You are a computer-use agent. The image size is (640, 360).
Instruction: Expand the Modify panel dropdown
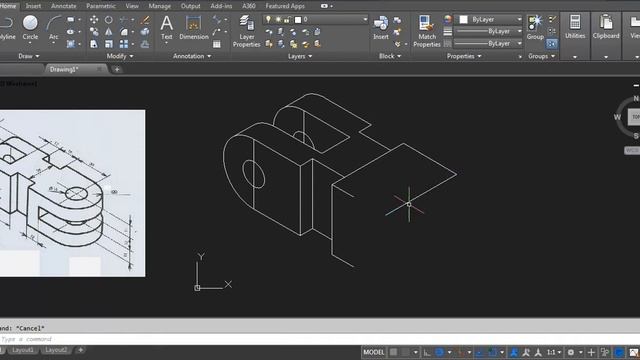[120, 56]
